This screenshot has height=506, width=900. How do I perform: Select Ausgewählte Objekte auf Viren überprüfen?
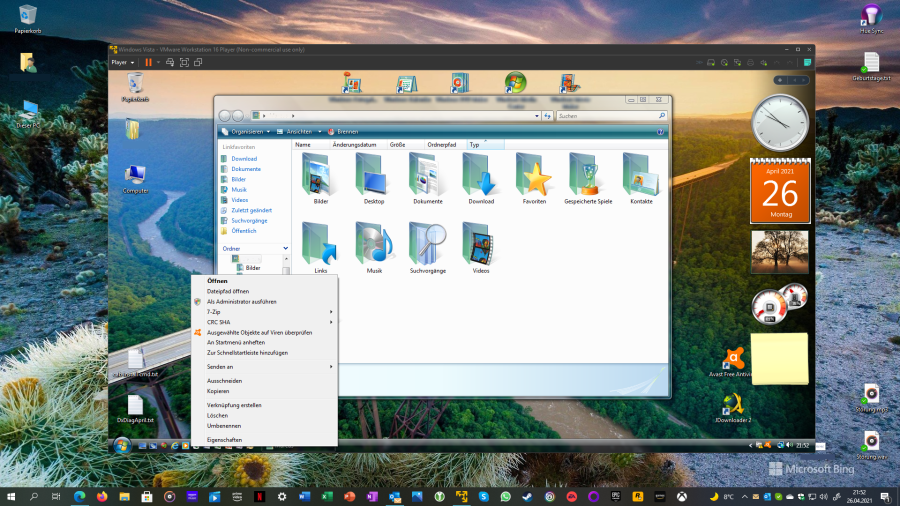coord(264,333)
